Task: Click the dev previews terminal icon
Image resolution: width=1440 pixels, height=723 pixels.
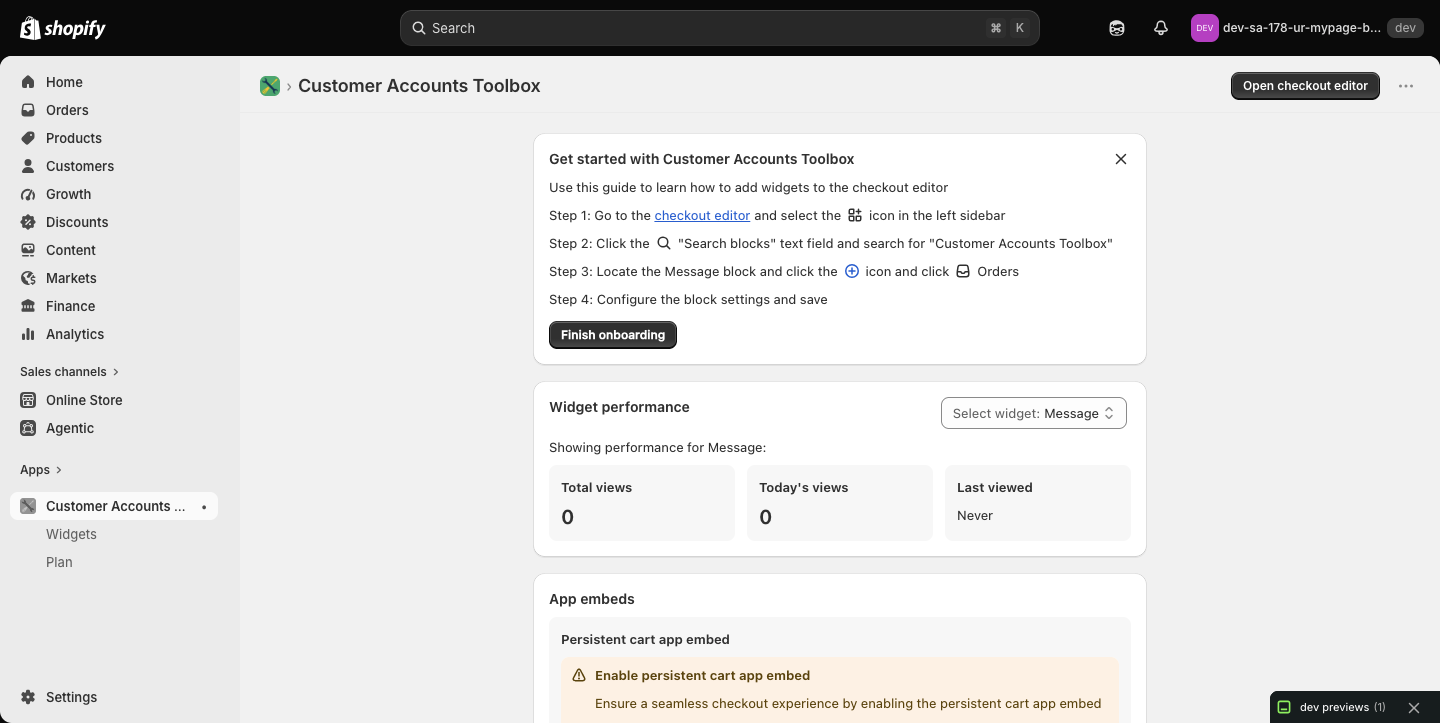Action: (x=1285, y=707)
